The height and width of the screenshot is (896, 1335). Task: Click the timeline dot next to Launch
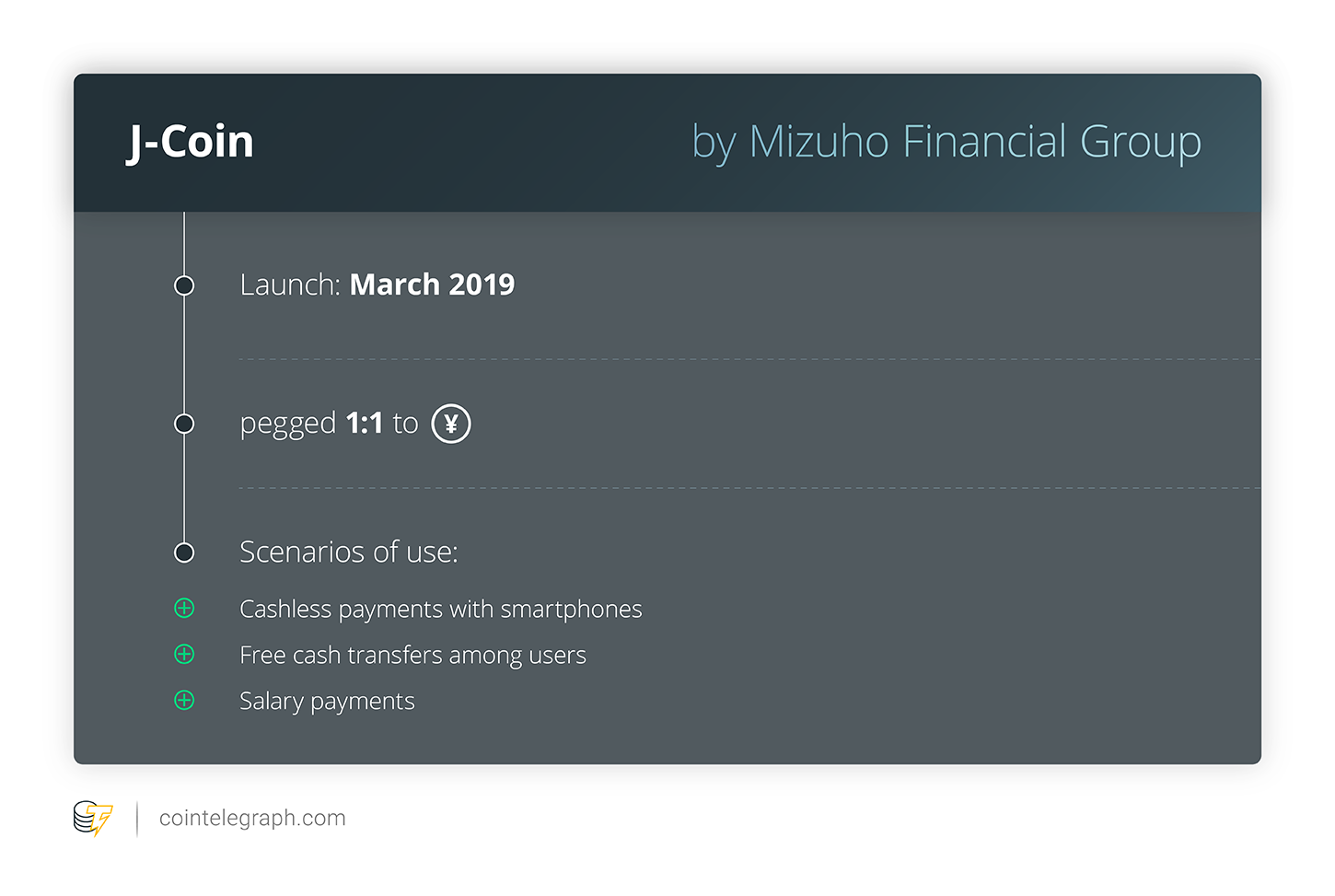[184, 285]
